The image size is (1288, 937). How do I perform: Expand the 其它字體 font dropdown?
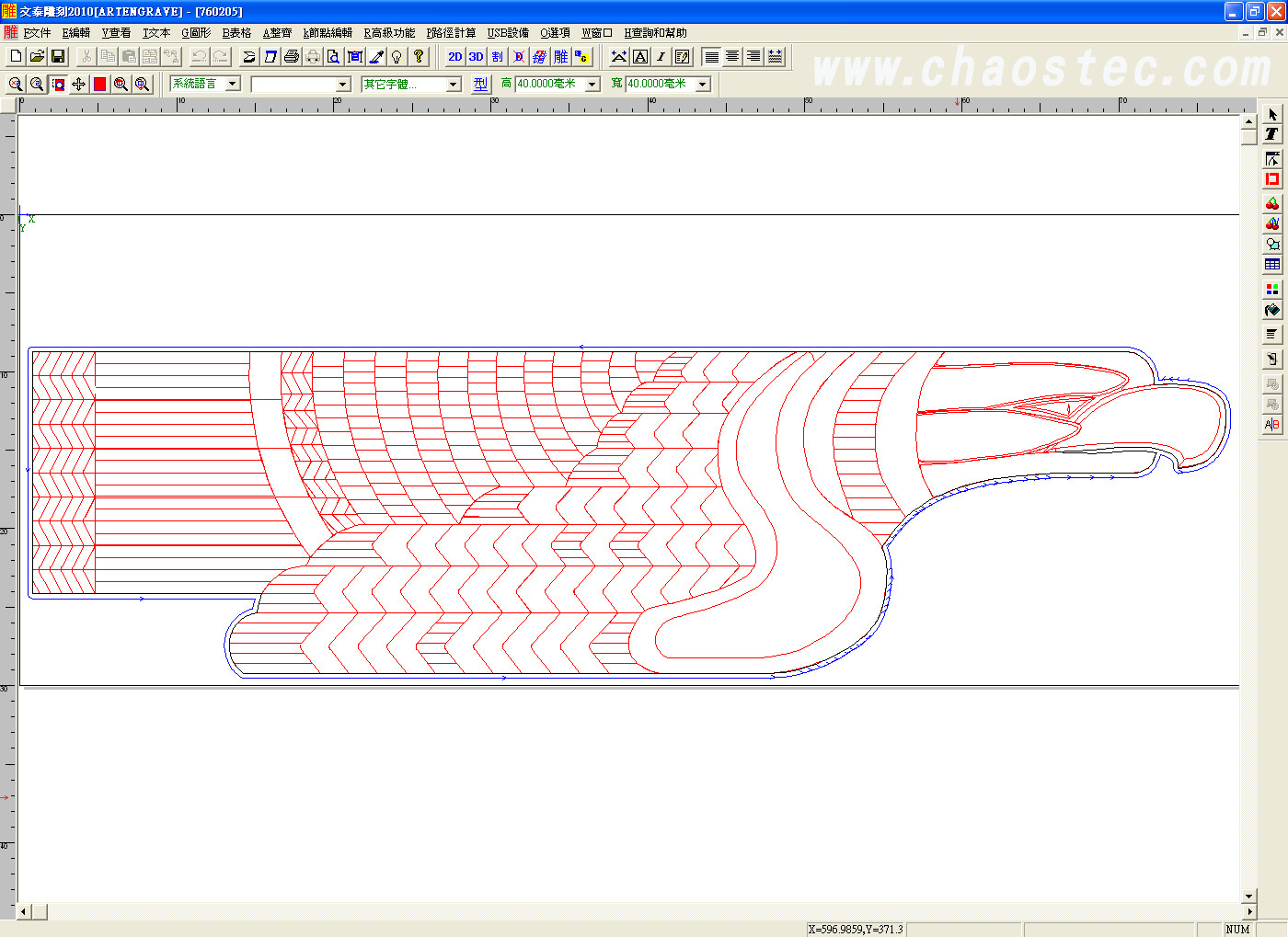[454, 84]
